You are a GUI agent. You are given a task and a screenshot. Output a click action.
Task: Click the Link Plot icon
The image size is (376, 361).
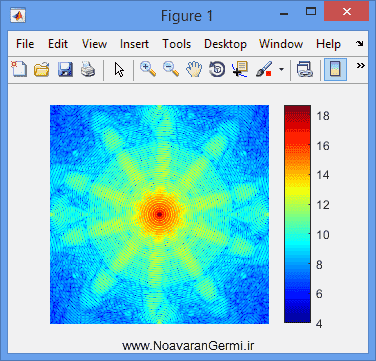[305, 69]
